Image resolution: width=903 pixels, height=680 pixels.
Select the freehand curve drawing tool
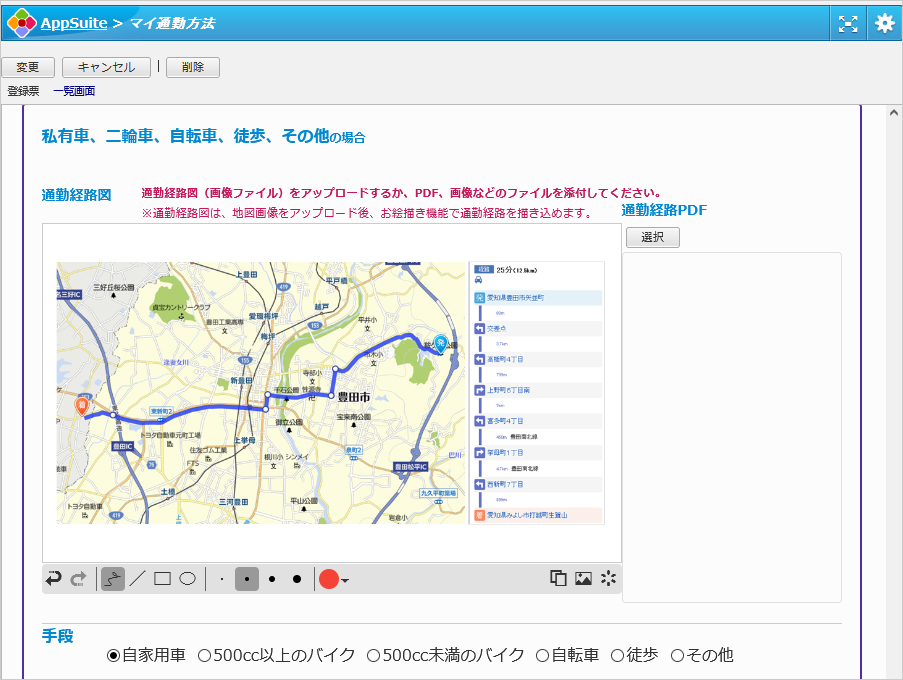click(112, 578)
